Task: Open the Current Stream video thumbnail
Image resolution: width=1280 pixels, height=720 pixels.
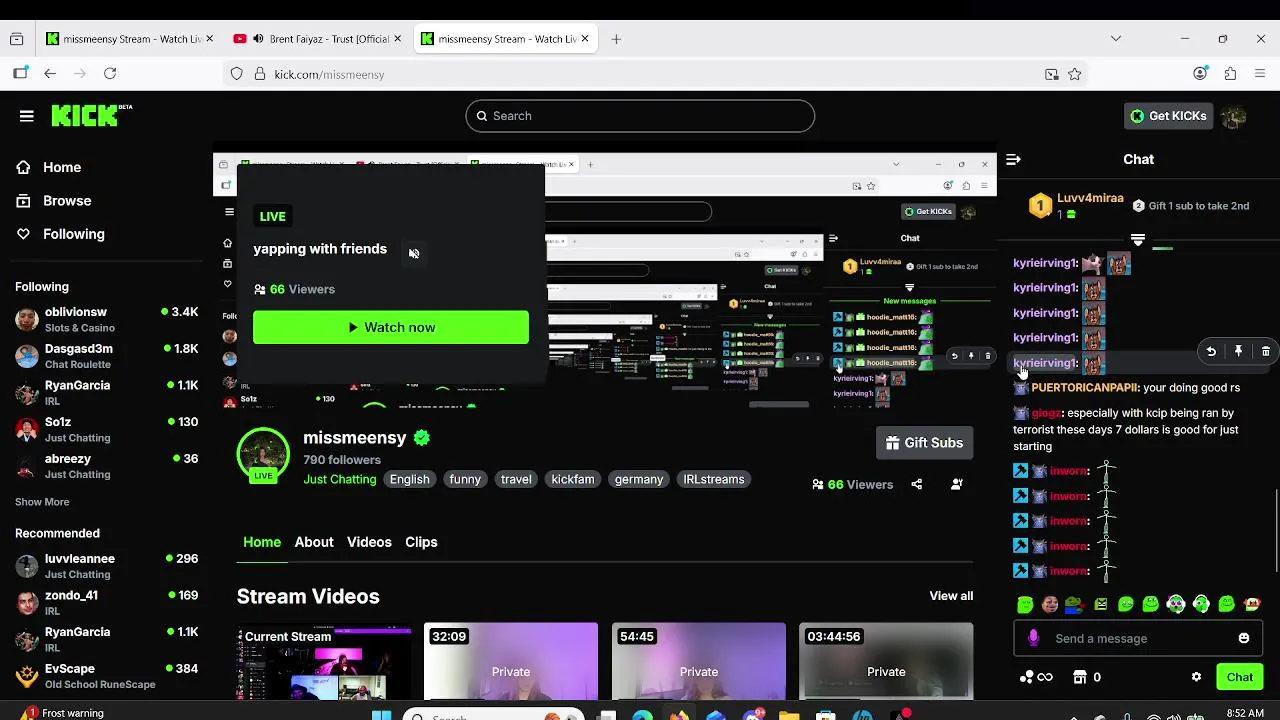Action: pos(324,661)
